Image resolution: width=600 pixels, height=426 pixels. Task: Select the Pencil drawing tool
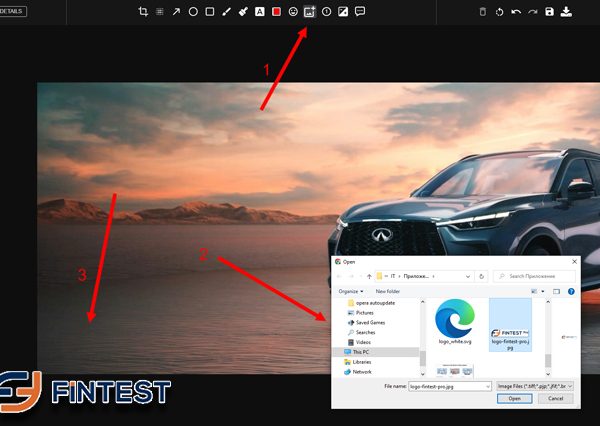tap(226, 12)
